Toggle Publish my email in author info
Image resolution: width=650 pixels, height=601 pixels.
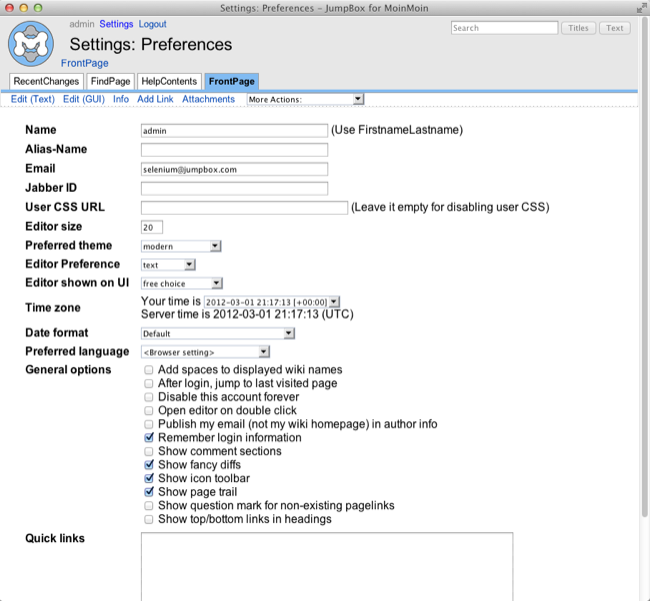[x=148, y=424]
